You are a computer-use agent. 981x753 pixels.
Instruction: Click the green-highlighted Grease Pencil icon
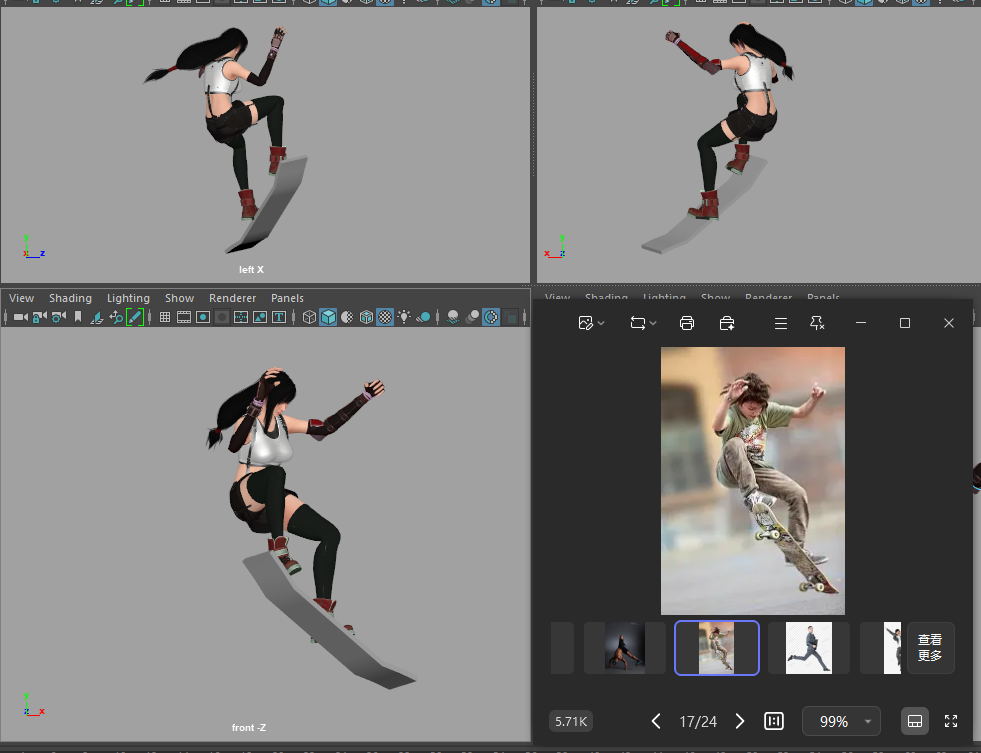(x=135, y=317)
